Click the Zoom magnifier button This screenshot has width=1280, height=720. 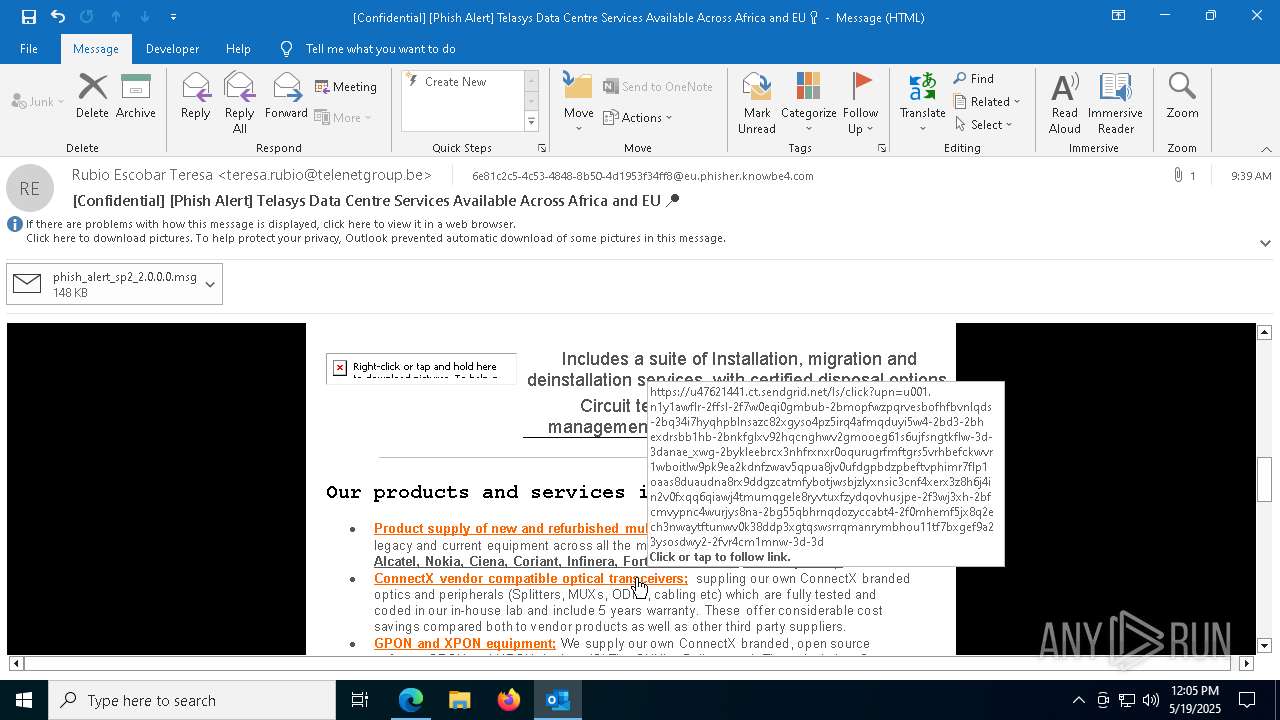1182,96
